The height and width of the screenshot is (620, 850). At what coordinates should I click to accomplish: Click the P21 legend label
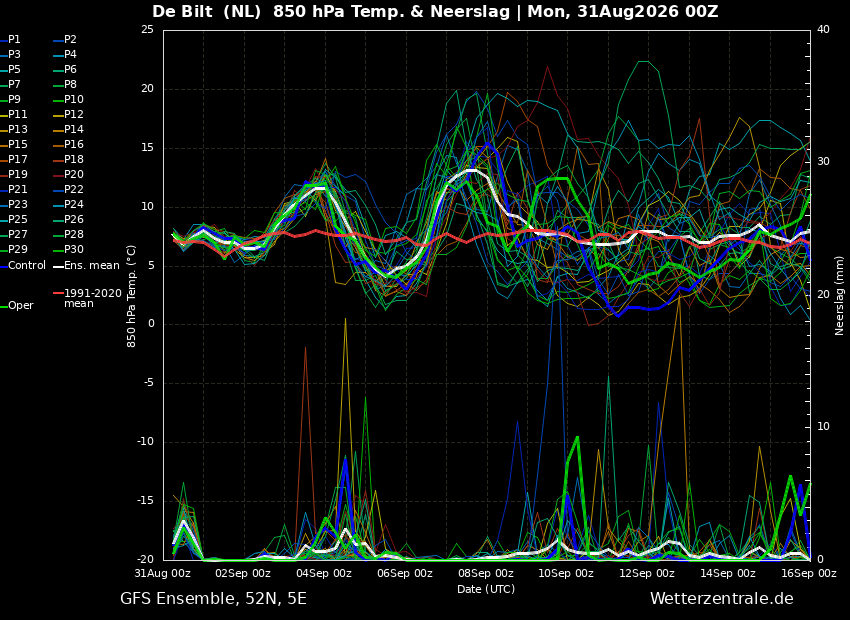(17, 190)
